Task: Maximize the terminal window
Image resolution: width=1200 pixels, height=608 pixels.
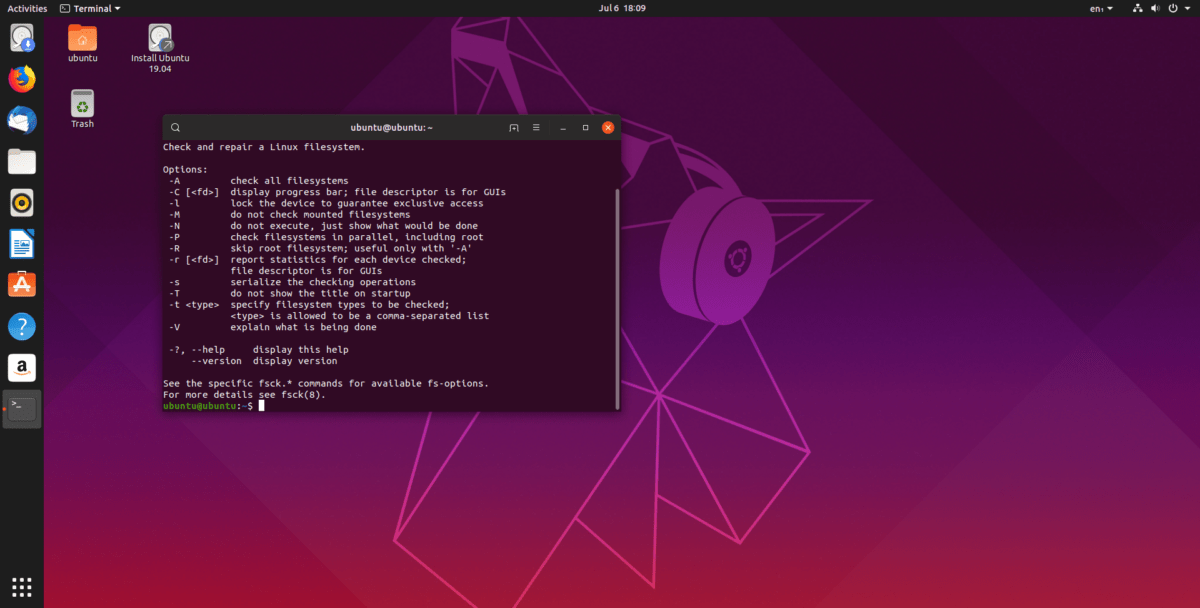Action: coord(585,128)
